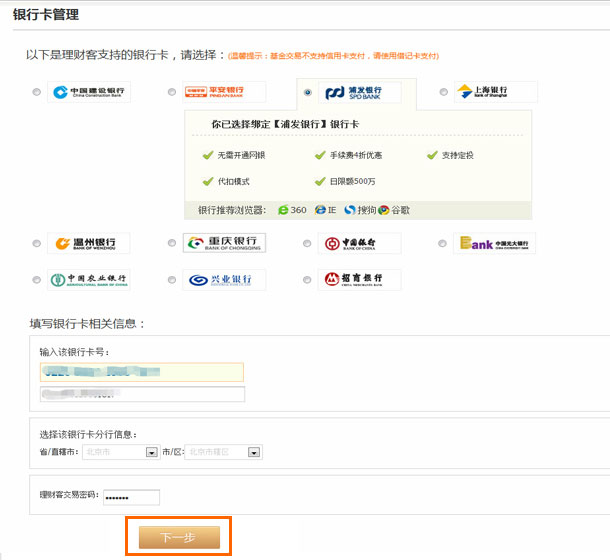Select China Everbright Bank radio button

point(442,243)
